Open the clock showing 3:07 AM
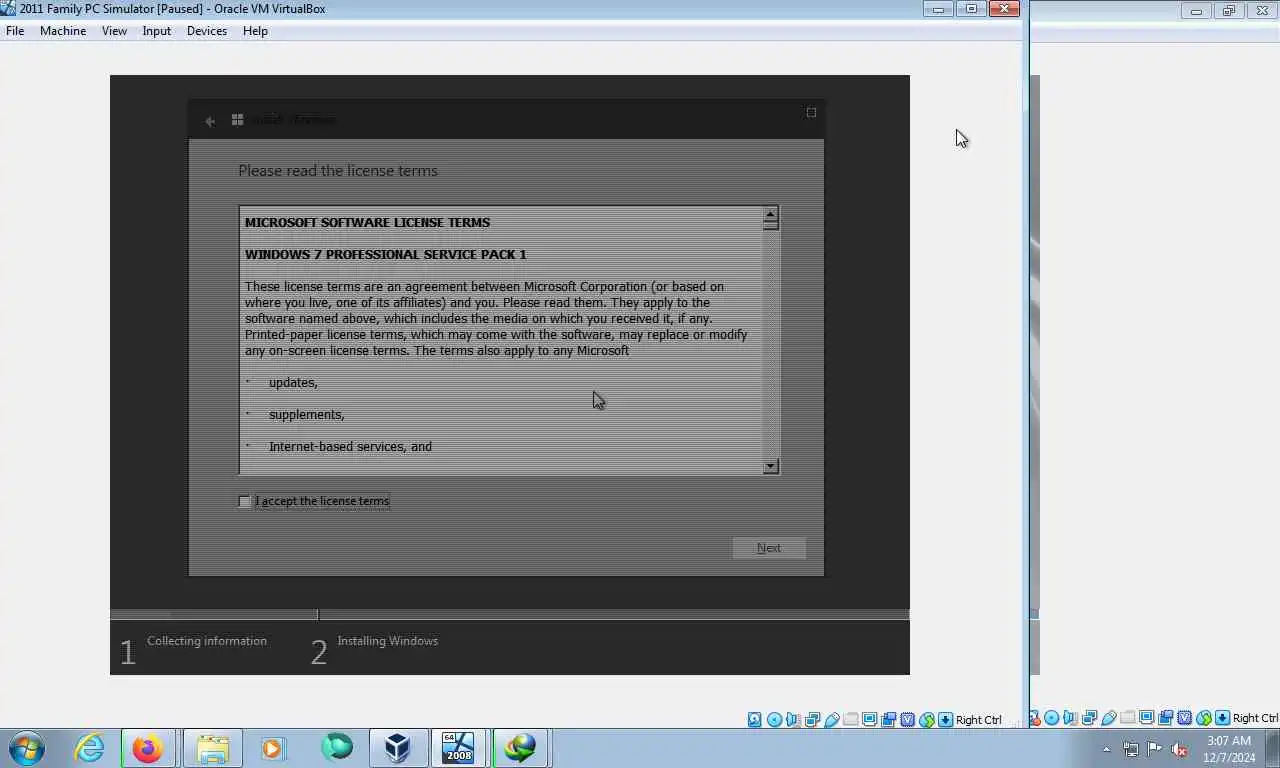 click(x=1229, y=749)
